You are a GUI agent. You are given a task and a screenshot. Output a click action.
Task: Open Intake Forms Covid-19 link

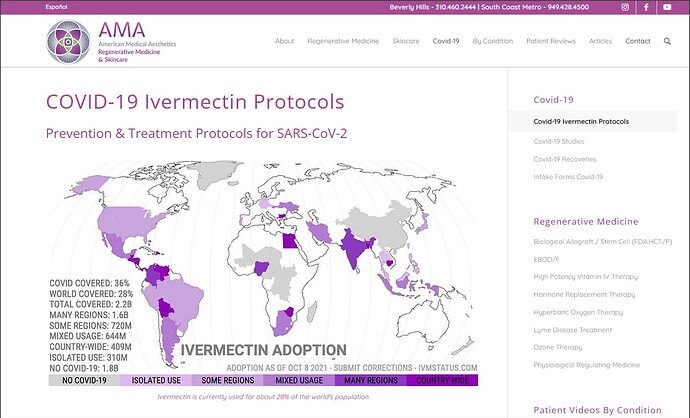[x=568, y=176]
